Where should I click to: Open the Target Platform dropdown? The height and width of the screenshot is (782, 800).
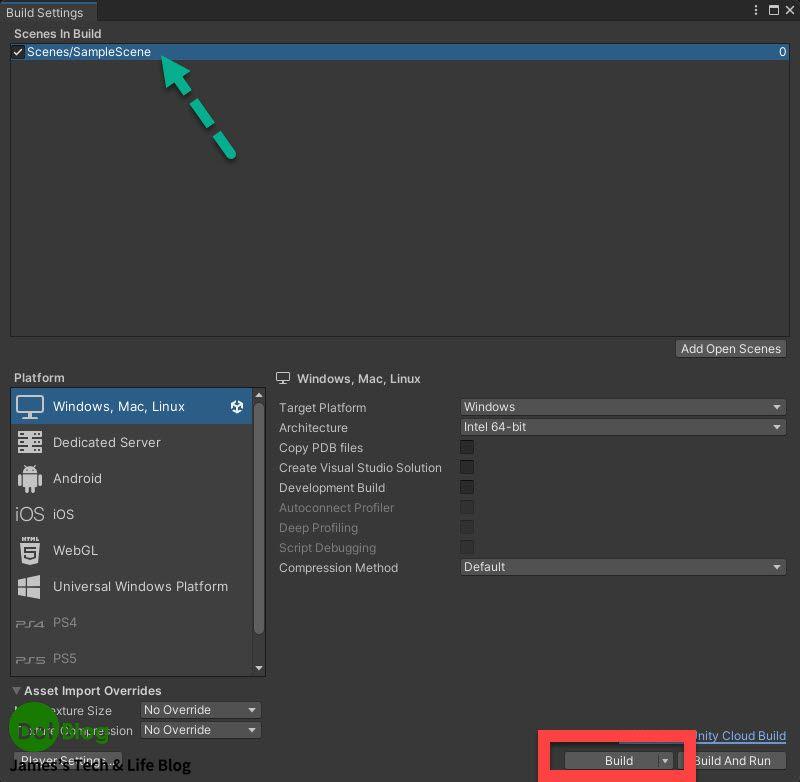(x=622, y=407)
